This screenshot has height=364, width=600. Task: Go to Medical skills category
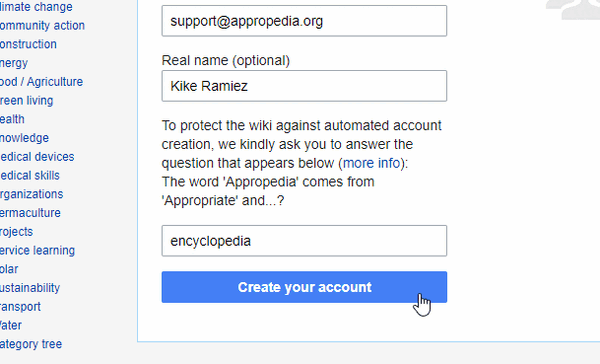pos(30,176)
